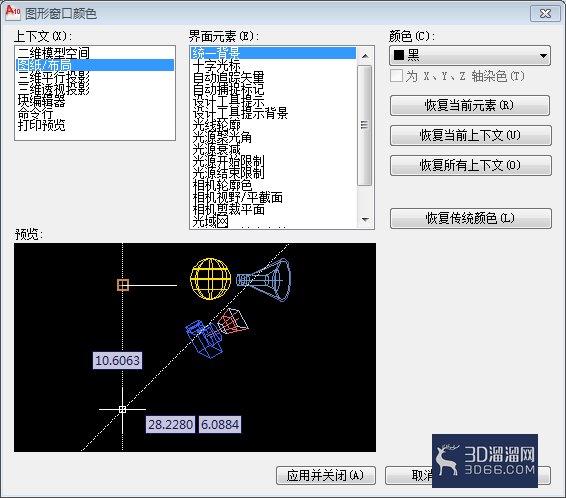Click the yellow light sphere in preview
Screen dimensions: 566x498
pos(210,279)
